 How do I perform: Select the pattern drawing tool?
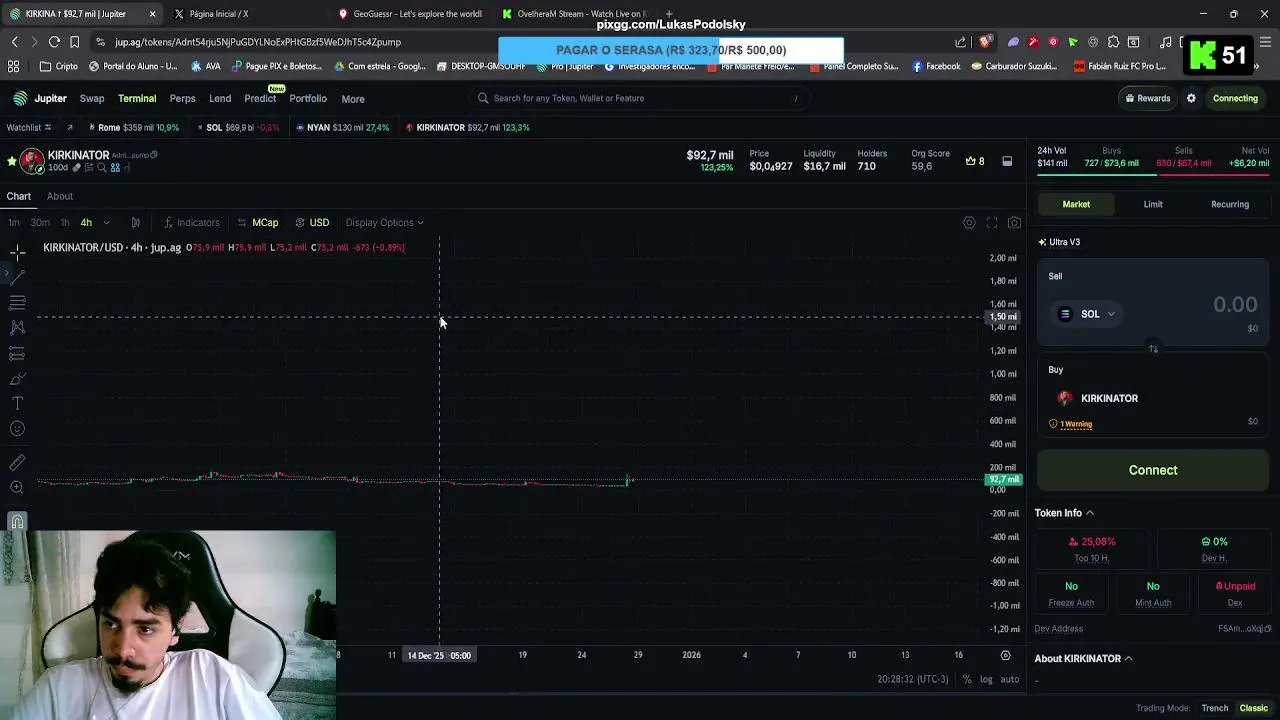tap(17, 327)
